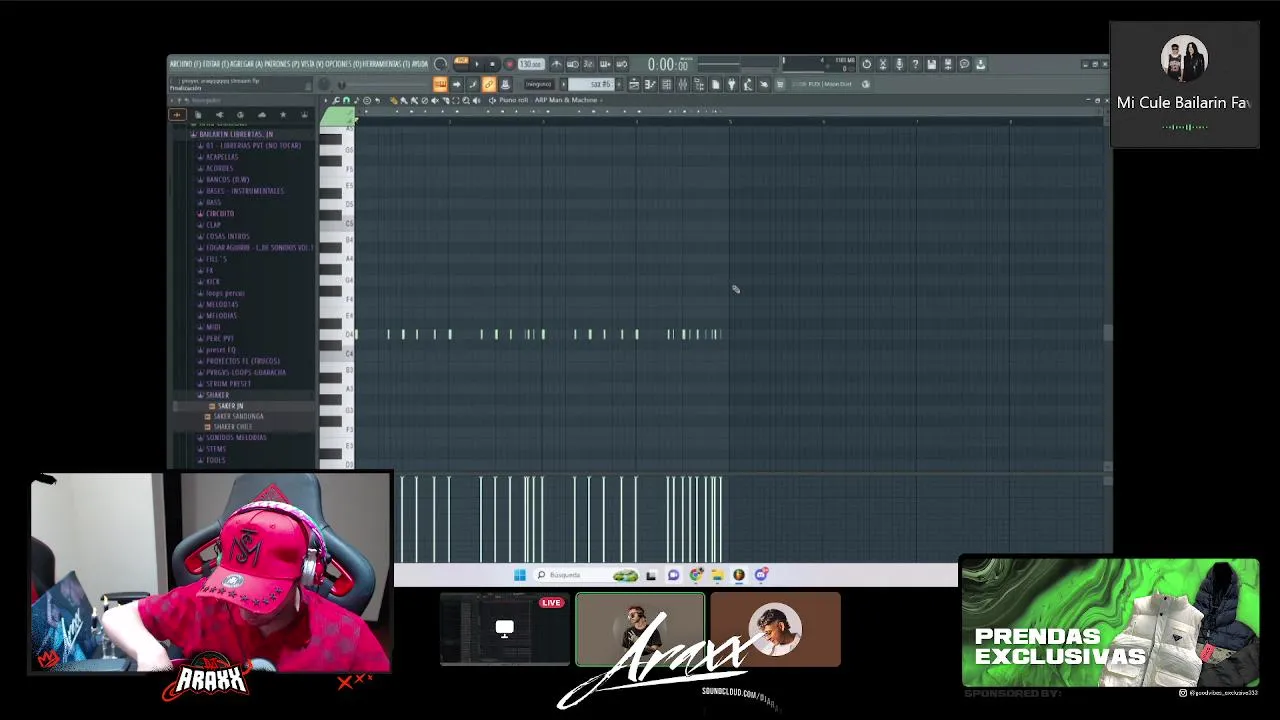Click the stop button in transport
1280x720 pixels.
492,64
